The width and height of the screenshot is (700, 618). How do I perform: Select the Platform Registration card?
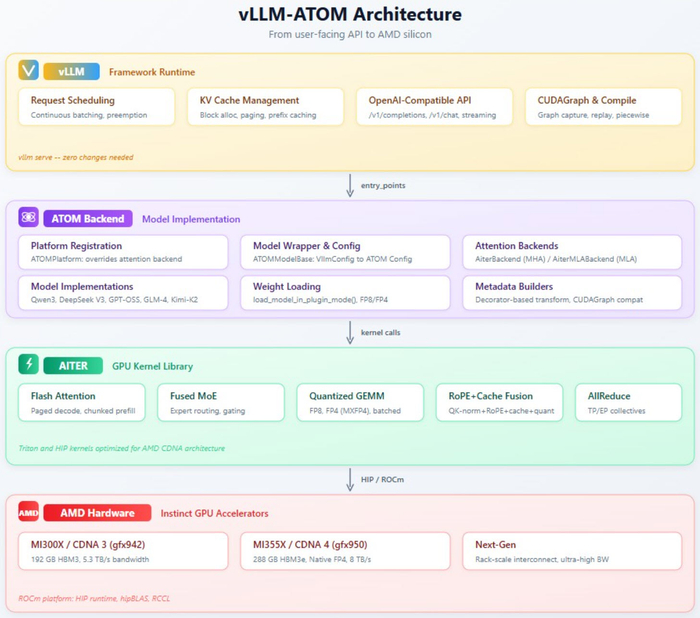(123, 252)
